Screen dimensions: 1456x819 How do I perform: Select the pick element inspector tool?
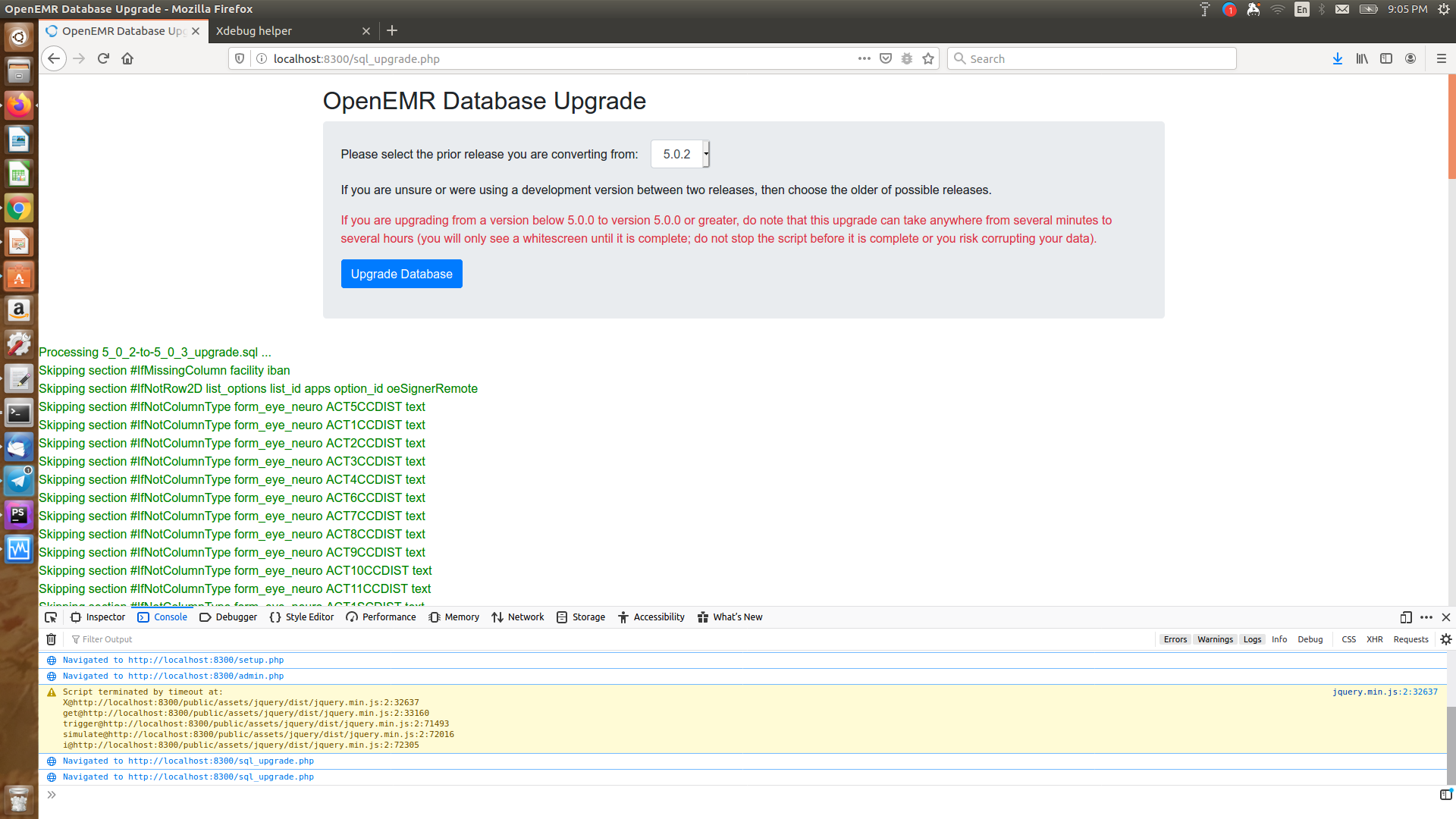50,617
